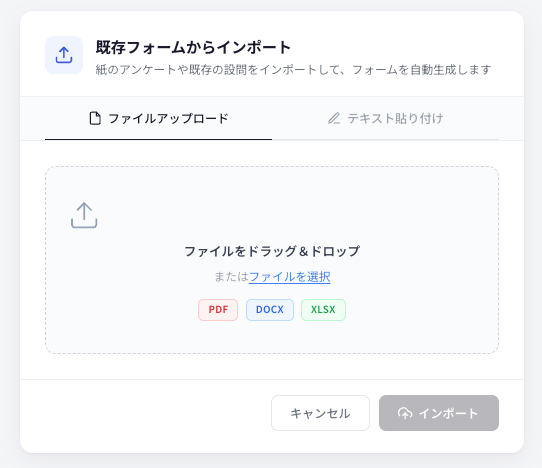Viewport: 542px width, 468px height.
Task: Click the cloud upload icon in インポート button
Action: click(x=405, y=413)
